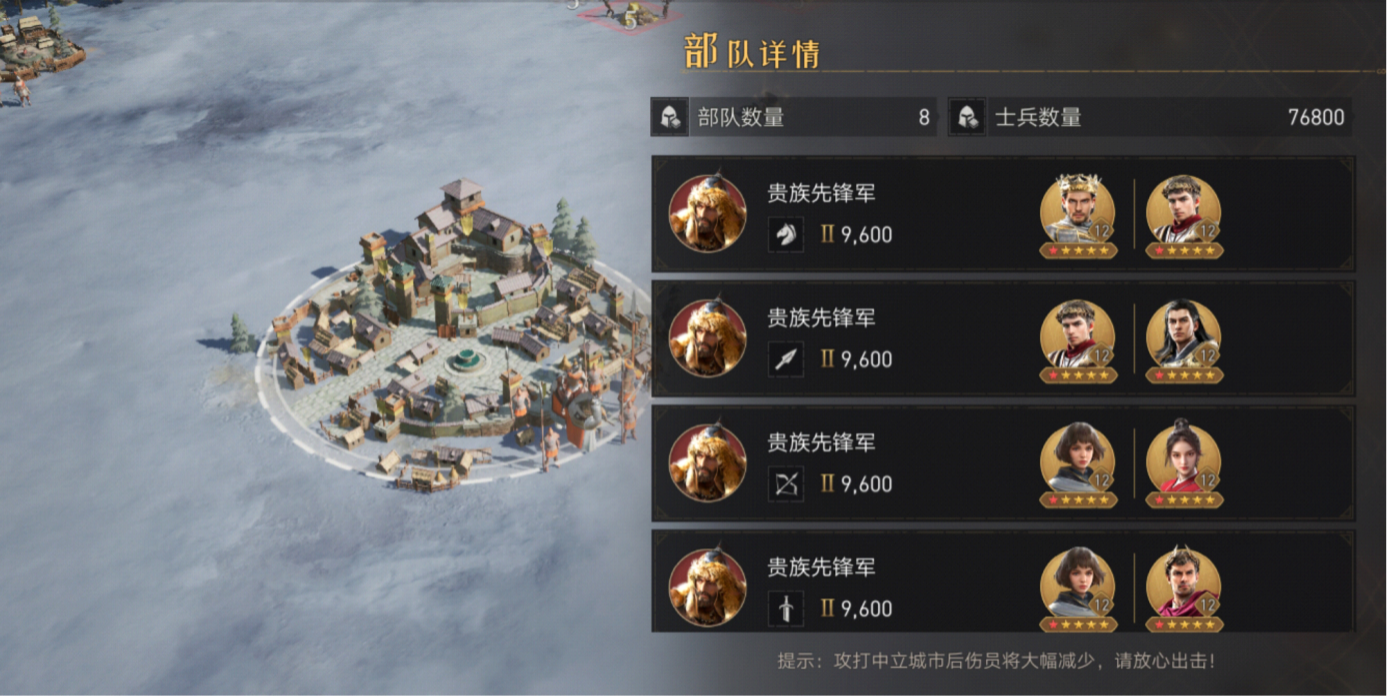Image resolution: width=1390 pixels, height=699 pixels.
Task: Click the bow archer troop type icon
Action: 786,484
